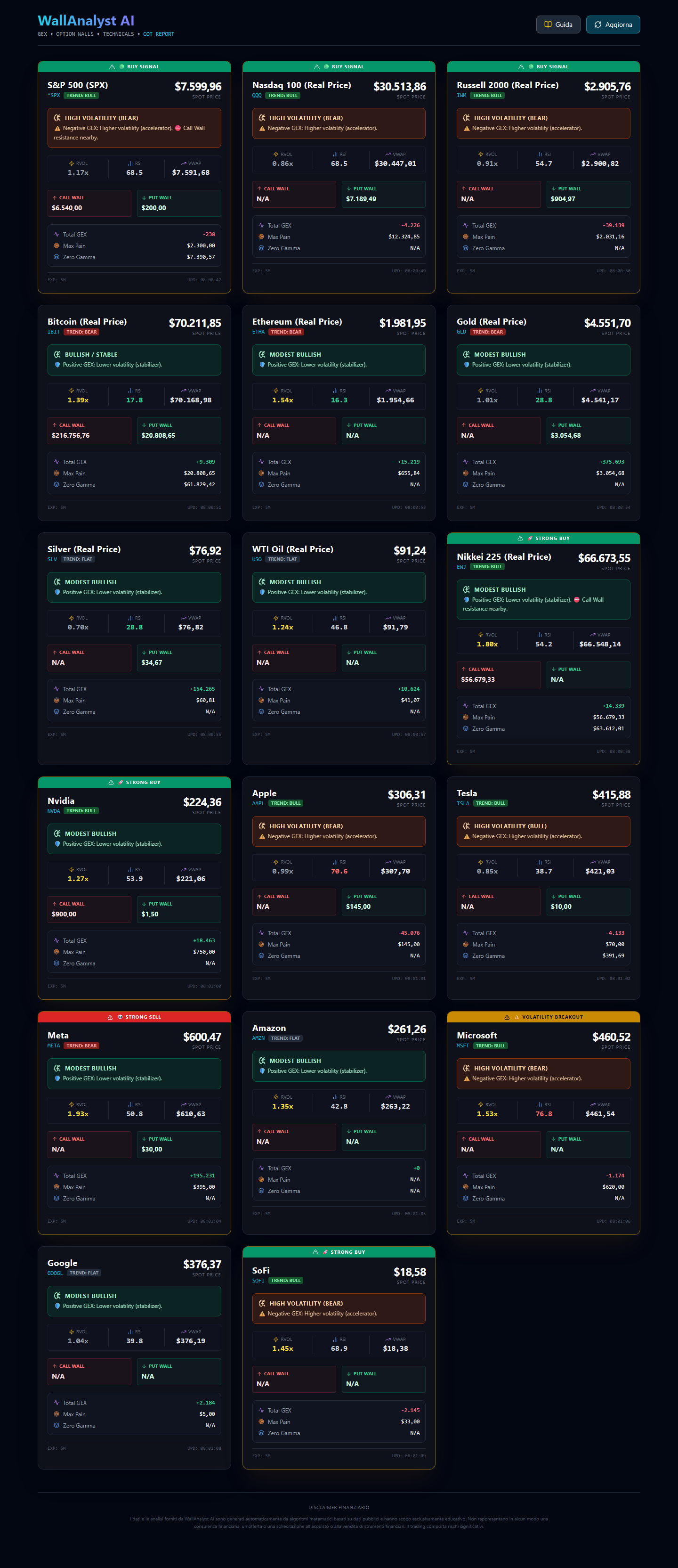Click the RVOL lightning icon on Meta card
Image resolution: width=678 pixels, height=1568 pixels.
coord(72,1104)
